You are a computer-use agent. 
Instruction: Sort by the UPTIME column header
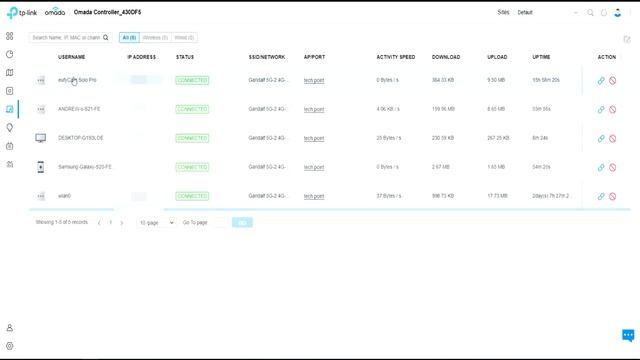pos(541,57)
